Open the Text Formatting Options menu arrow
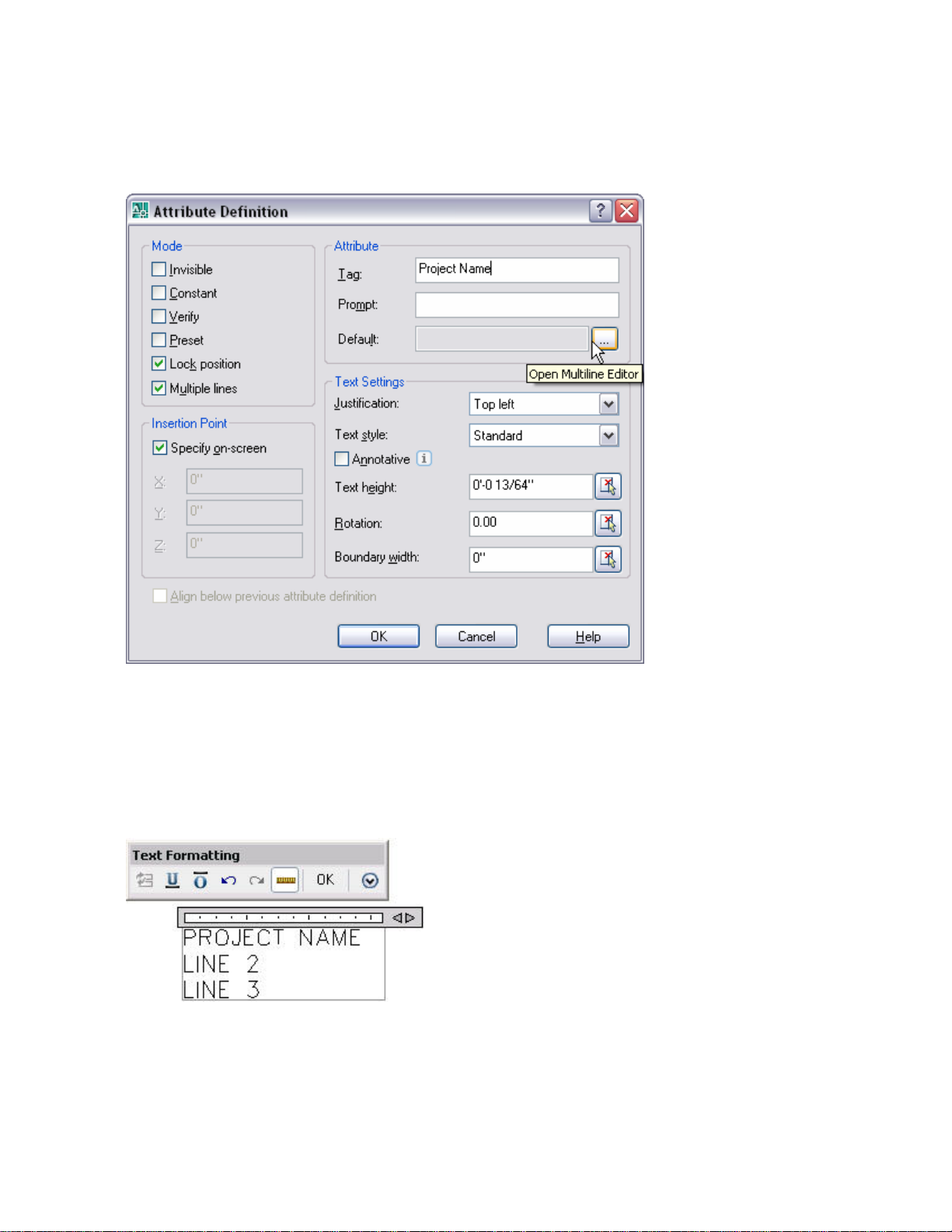The width and height of the screenshot is (952, 1232). (x=370, y=880)
